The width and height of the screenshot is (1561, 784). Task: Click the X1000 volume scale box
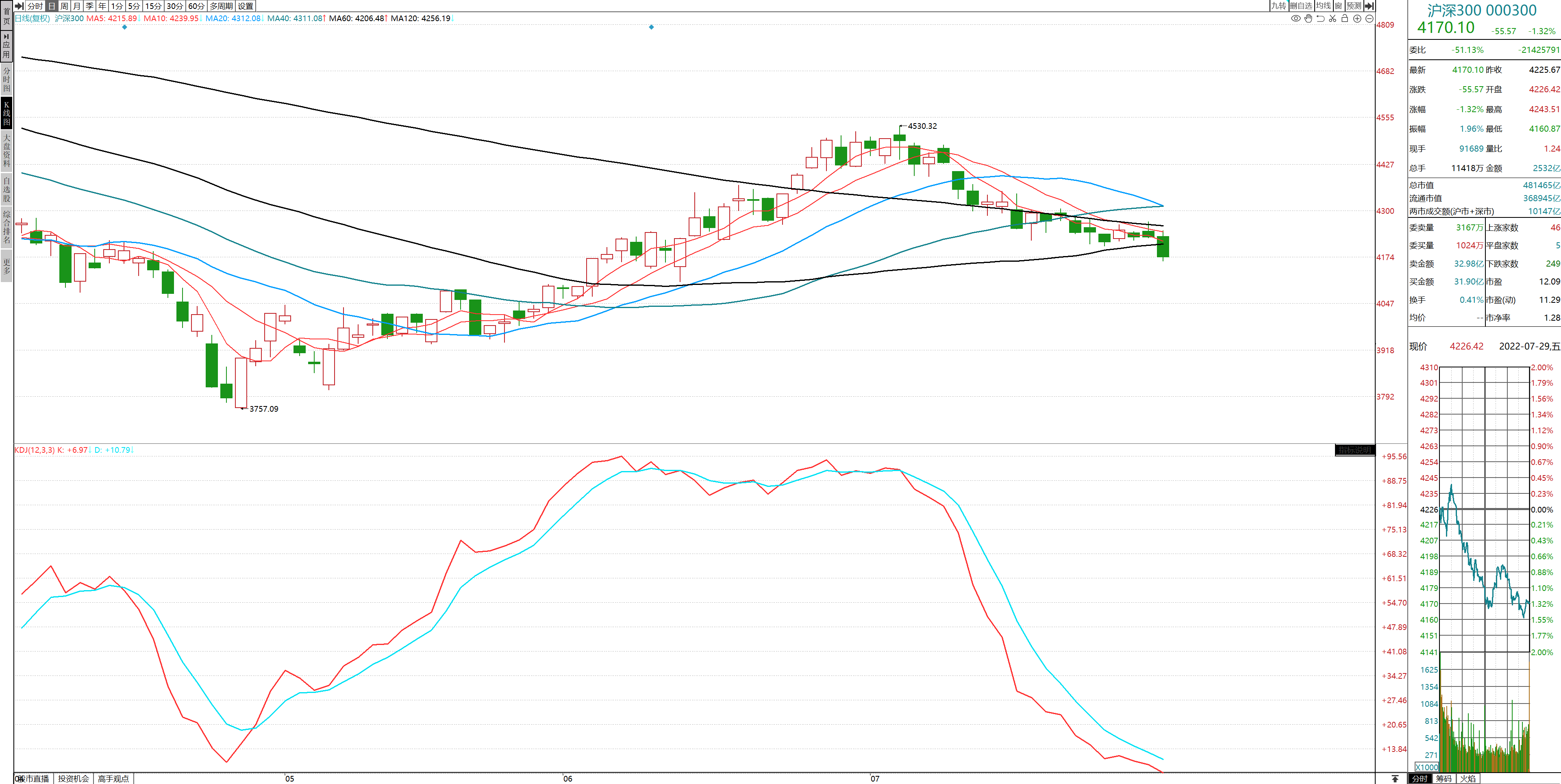[x=1426, y=767]
